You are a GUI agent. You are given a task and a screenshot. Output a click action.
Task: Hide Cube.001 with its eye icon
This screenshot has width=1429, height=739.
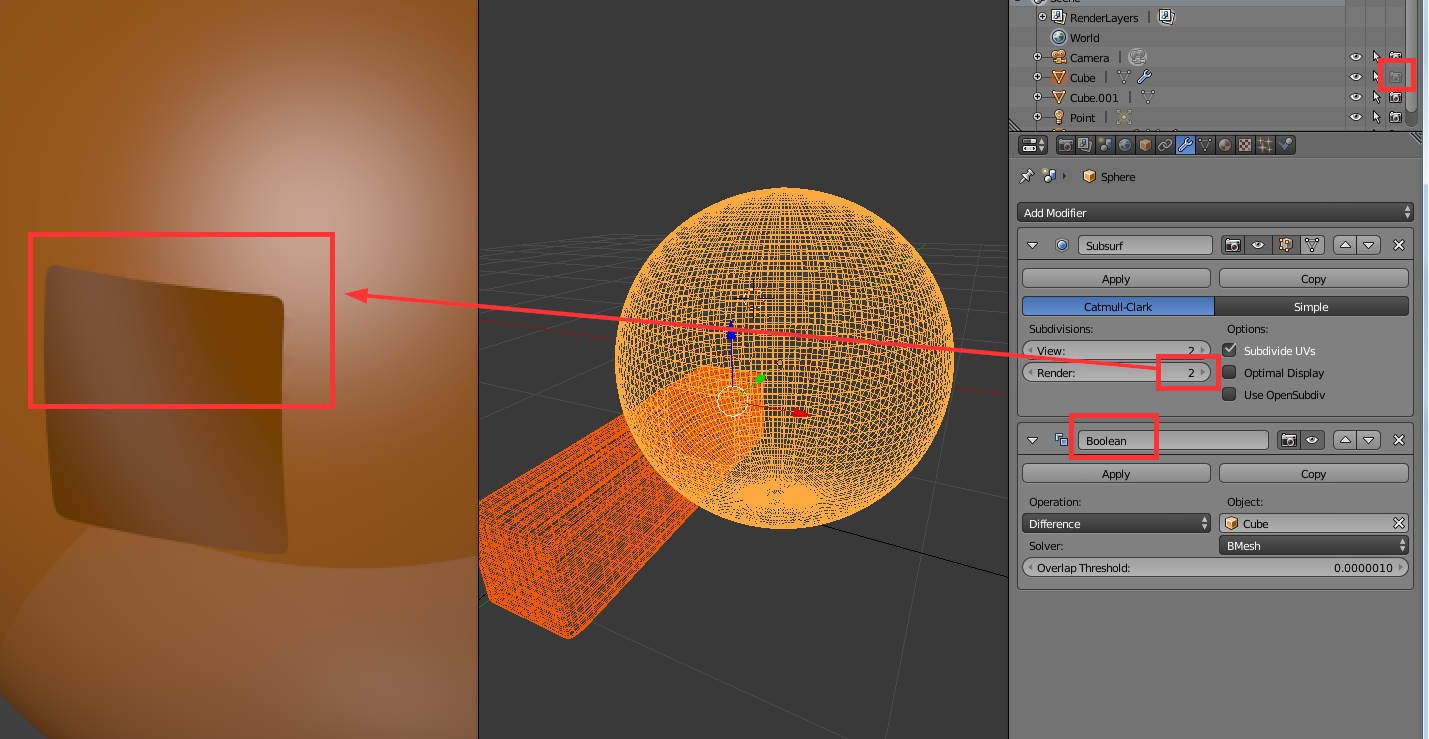(1356, 97)
